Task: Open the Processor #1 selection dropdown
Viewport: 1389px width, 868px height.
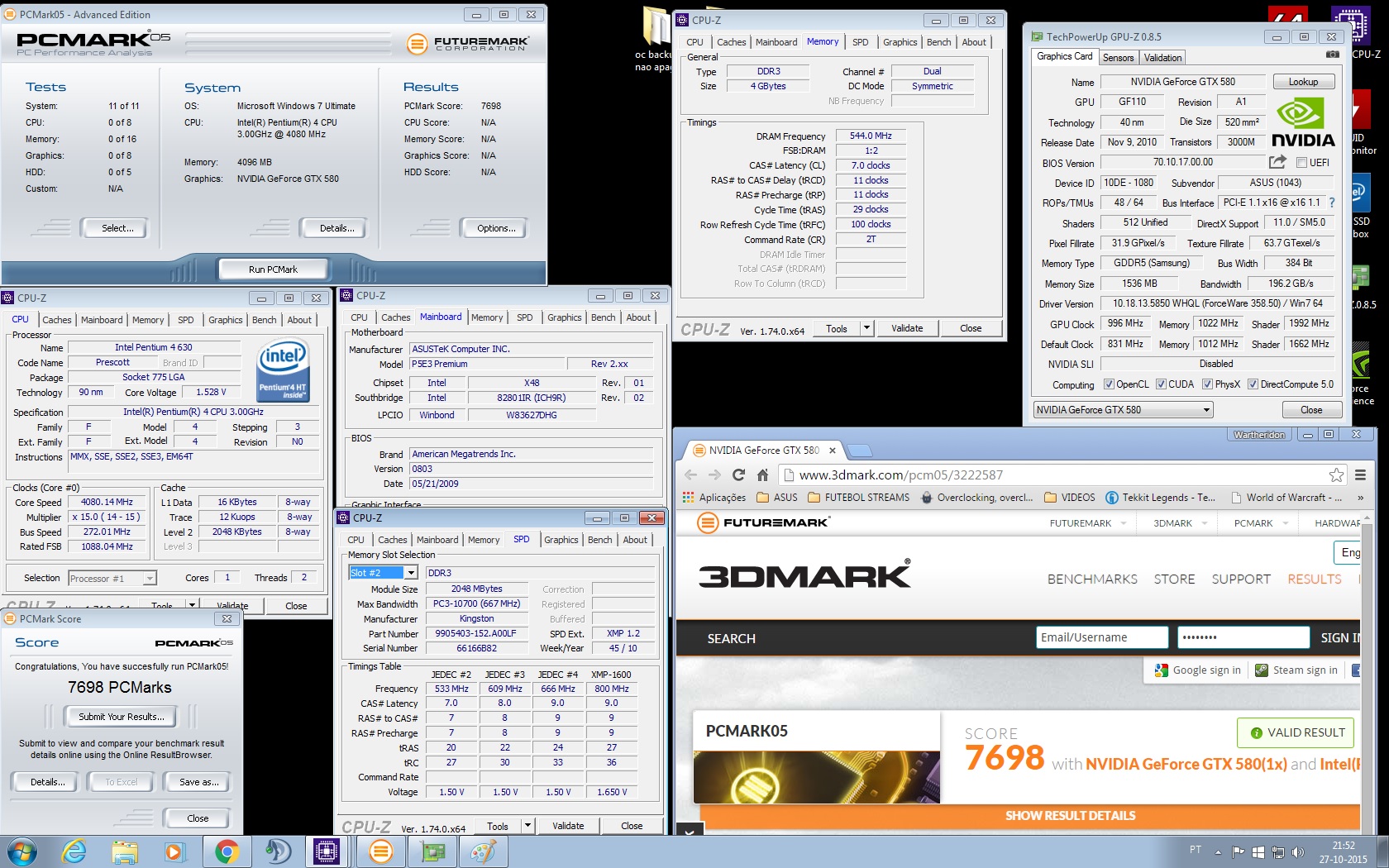Action: pyautogui.click(x=112, y=579)
